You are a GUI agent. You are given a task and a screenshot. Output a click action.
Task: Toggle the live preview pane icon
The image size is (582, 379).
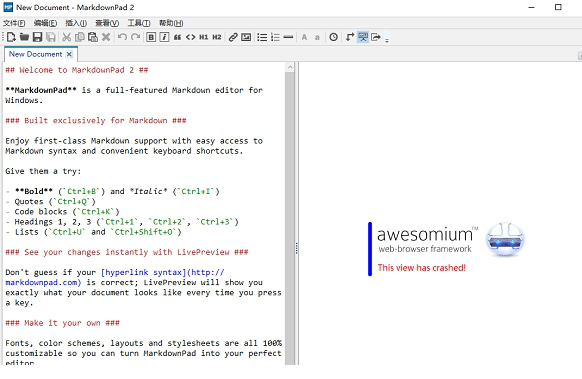point(363,37)
